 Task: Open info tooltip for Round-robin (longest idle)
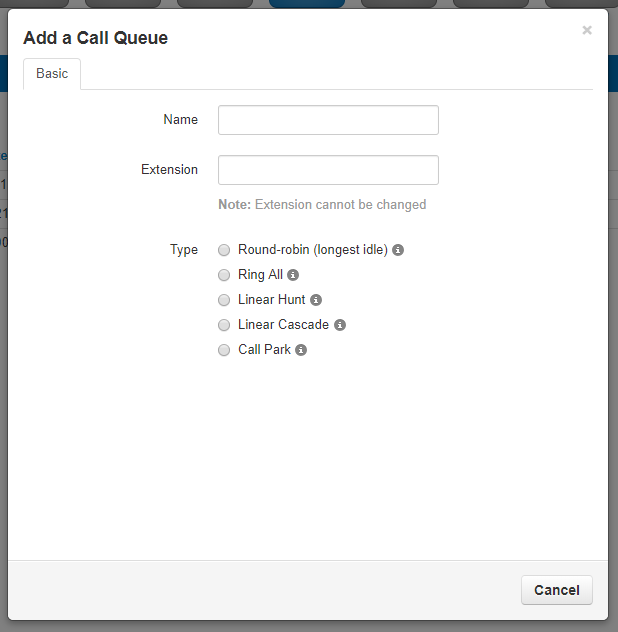(398, 250)
